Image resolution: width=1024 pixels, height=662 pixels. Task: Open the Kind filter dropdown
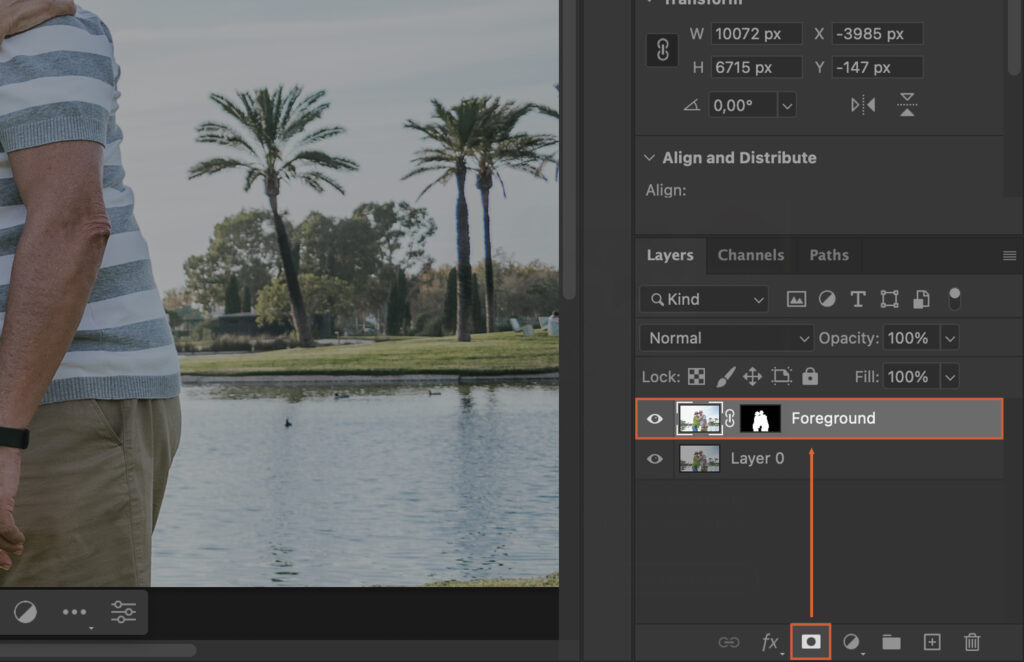[703, 298]
